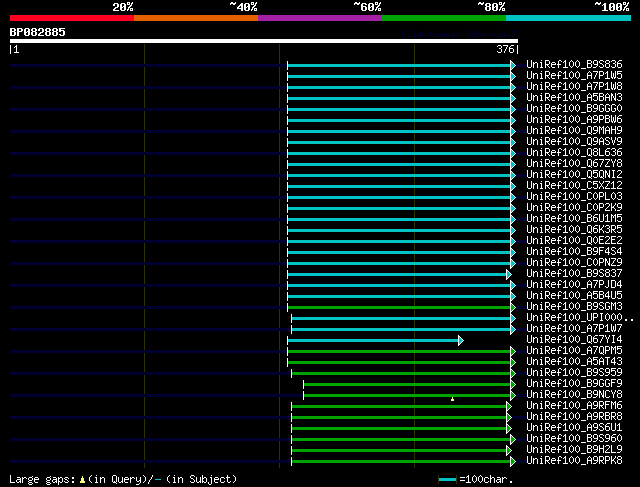Select the UniRef100_B9NCY8 label
This screenshot has width=640, height=487.
[574, 395]
